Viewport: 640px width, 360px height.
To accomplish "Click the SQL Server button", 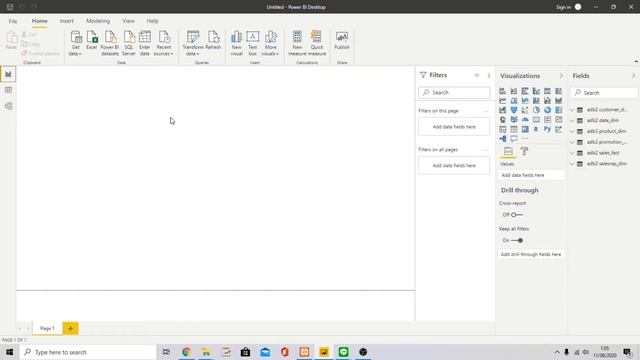I will (x=129, y=43).
